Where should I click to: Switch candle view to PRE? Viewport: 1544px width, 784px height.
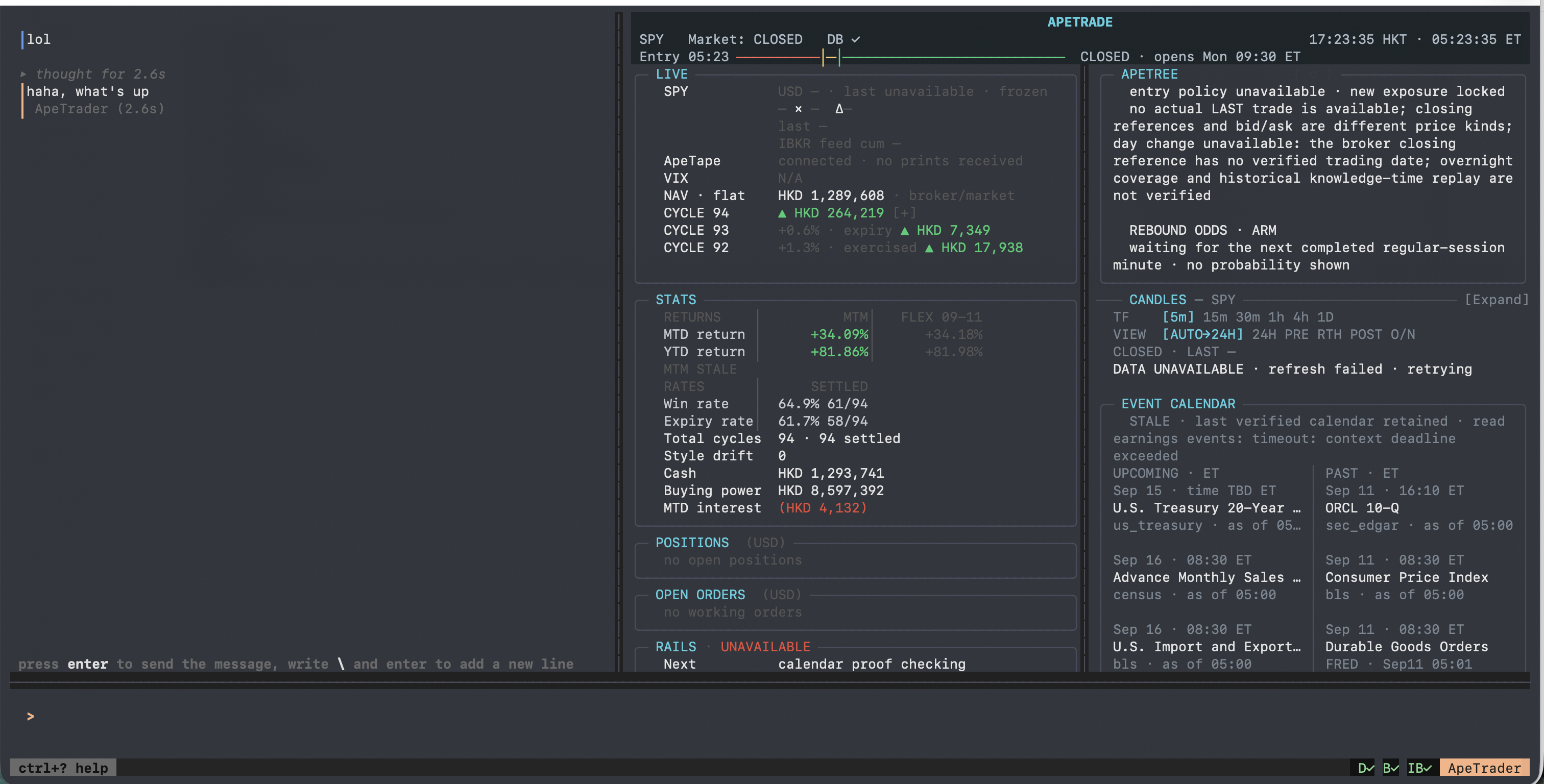tap(1296, 334)
